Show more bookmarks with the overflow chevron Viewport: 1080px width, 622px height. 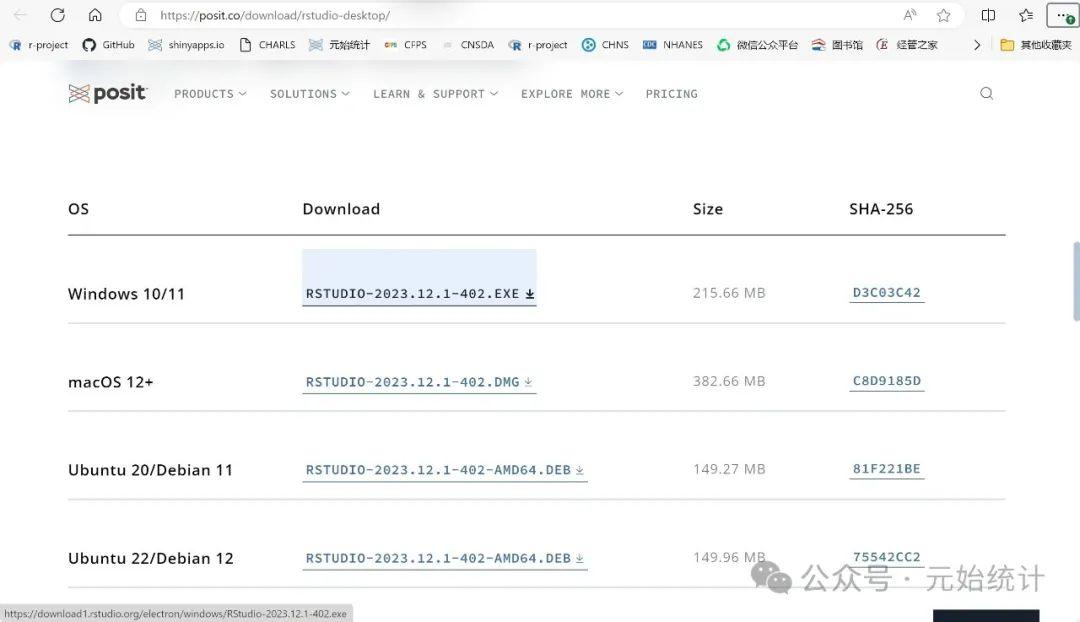(x=977, y=45)
